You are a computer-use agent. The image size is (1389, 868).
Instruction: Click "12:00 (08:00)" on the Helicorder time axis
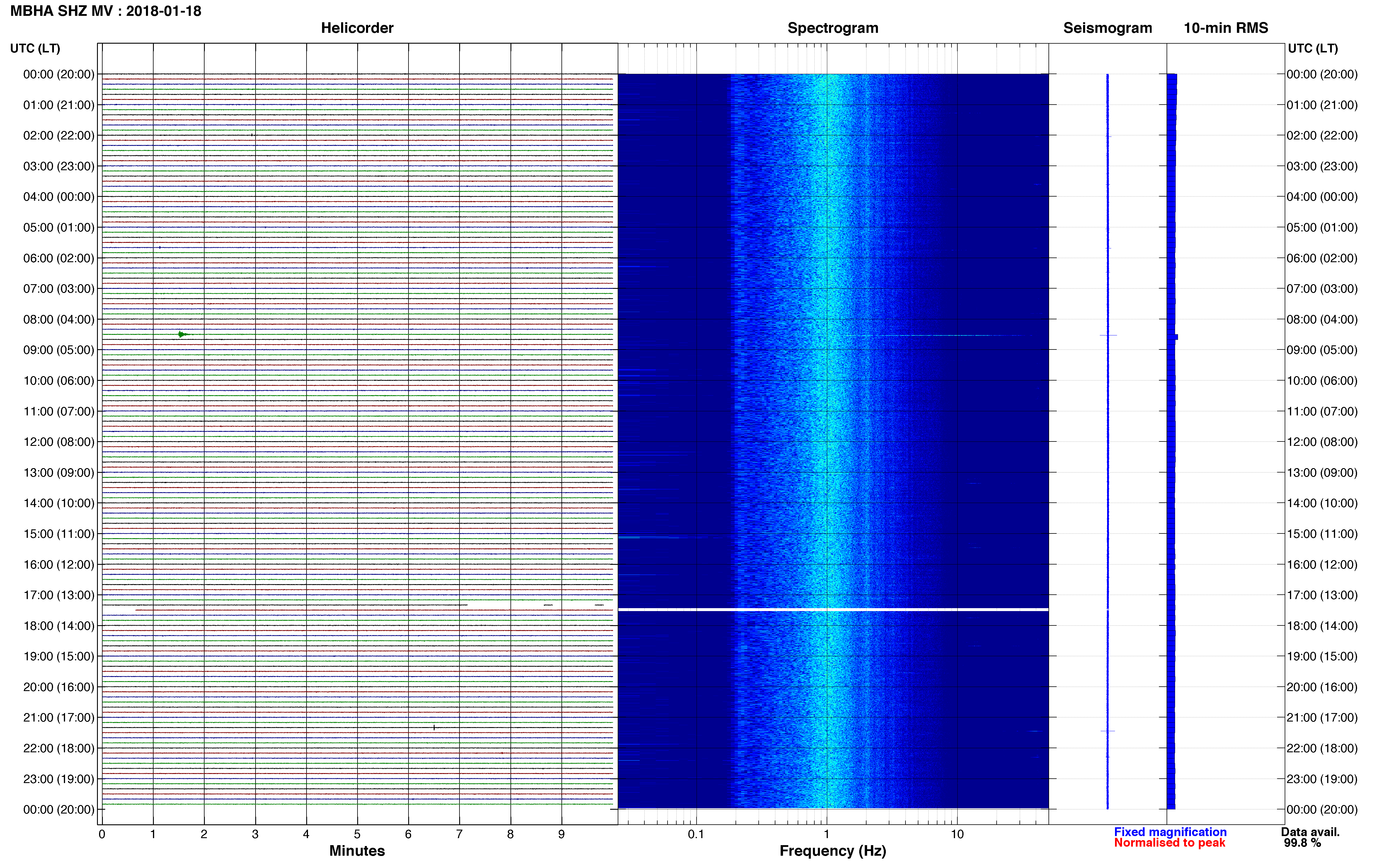click(59, 441)
